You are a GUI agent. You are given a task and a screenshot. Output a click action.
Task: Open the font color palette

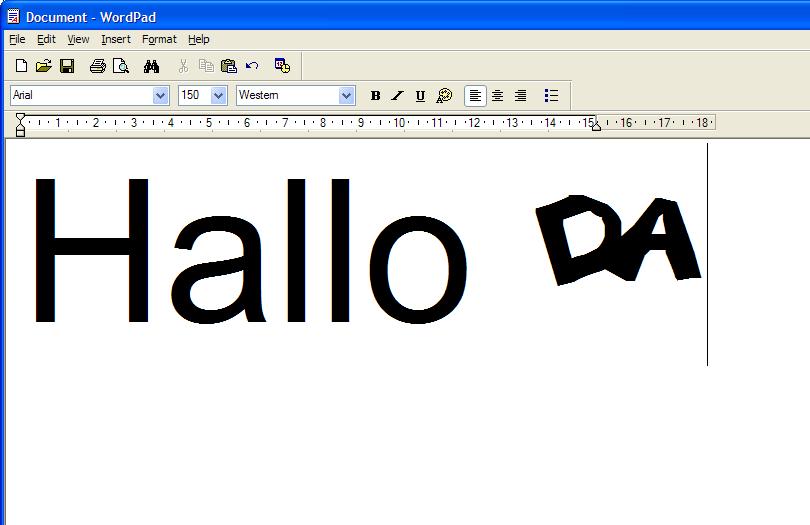(445, 96)
